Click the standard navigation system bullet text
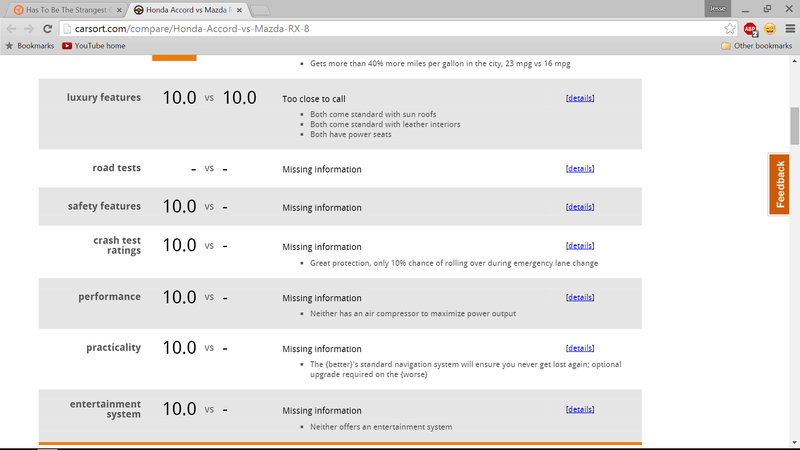The height and width of the screenshot is (450, 800). click(465, 369)
